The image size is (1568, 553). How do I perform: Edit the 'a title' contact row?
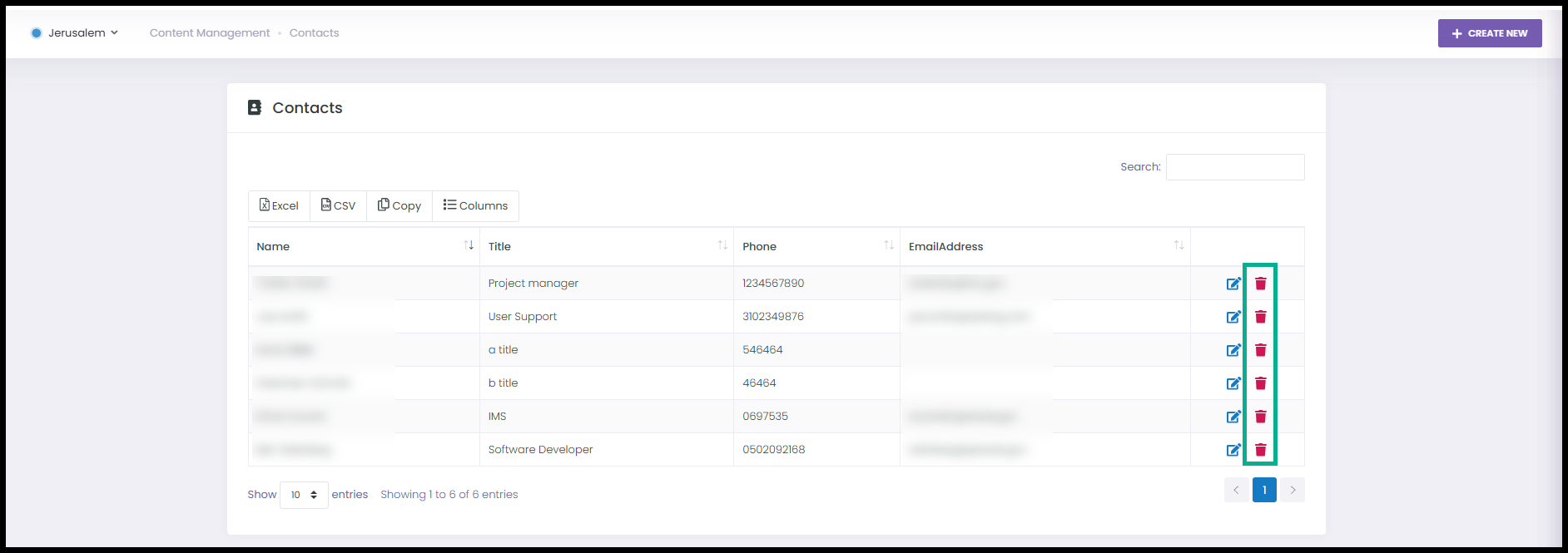[x=1233, y=350]
